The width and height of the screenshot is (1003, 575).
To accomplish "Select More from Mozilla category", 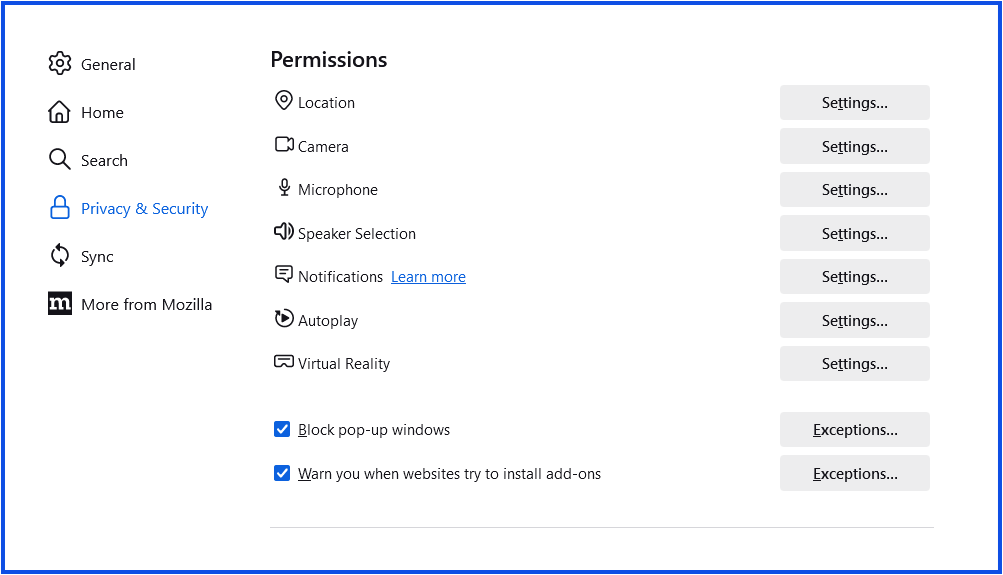I will 146,305.
